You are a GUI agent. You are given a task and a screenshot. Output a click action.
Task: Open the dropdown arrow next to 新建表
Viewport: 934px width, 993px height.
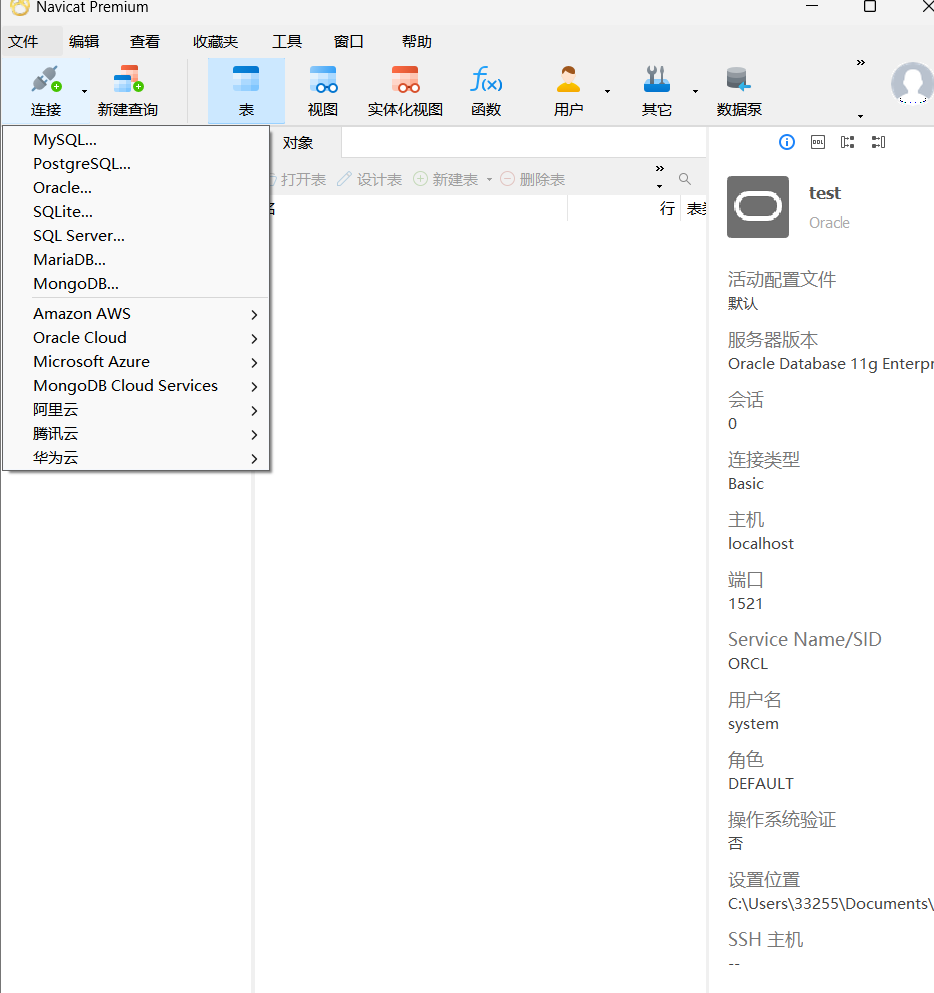click(489, 180)
